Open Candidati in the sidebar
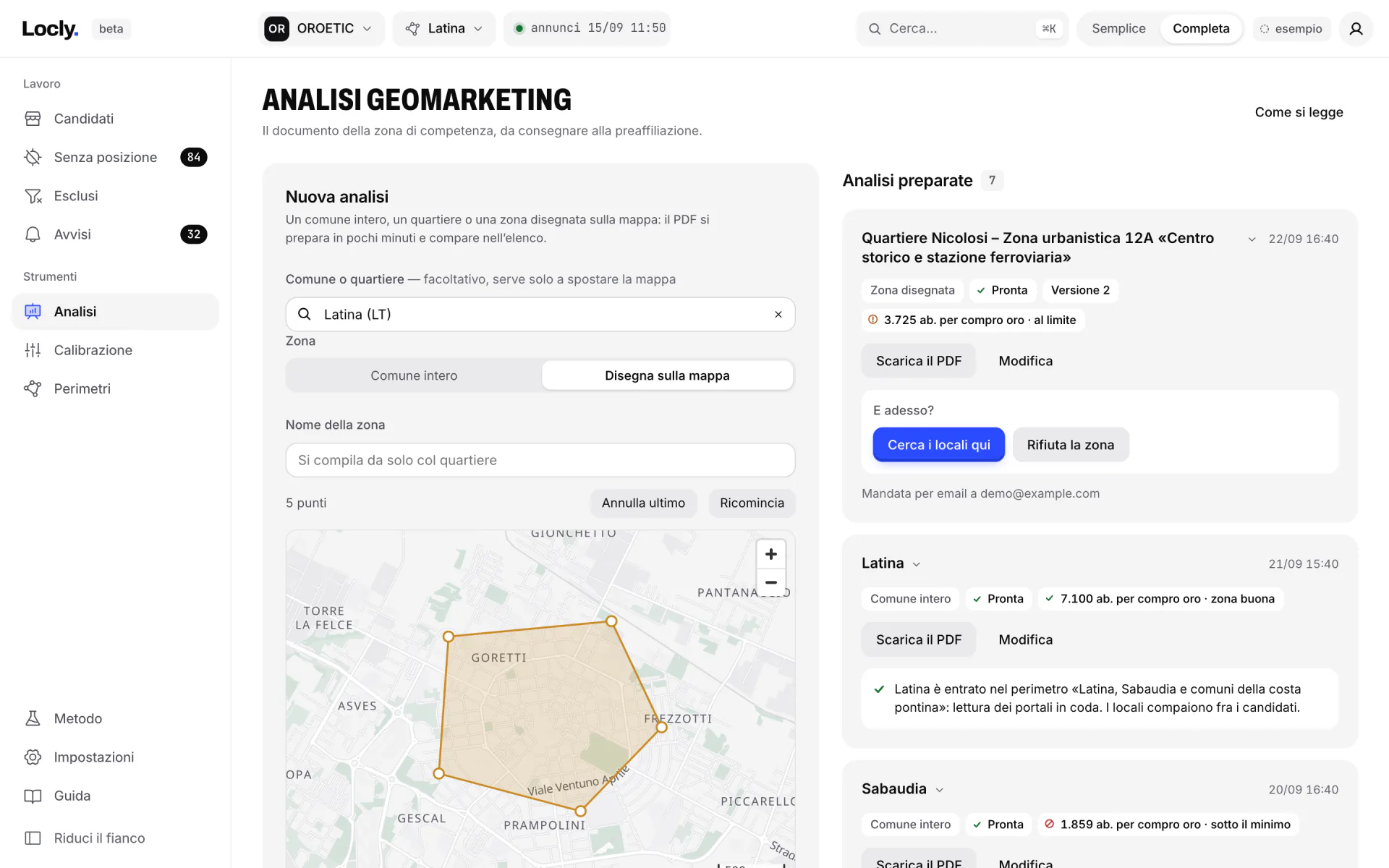The width and height of the screenshot is (1389, 868). (115, 119)
